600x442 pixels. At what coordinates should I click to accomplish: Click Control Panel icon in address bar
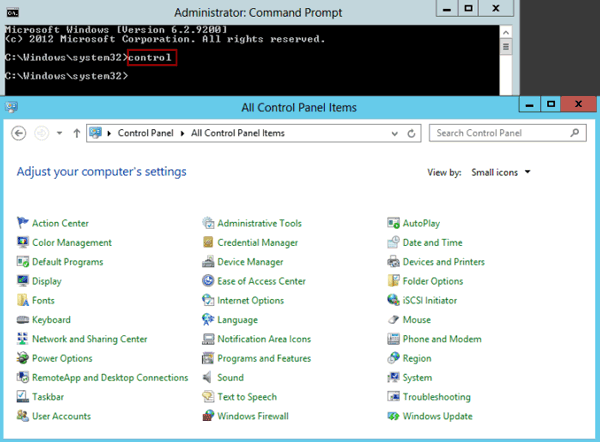95,133
